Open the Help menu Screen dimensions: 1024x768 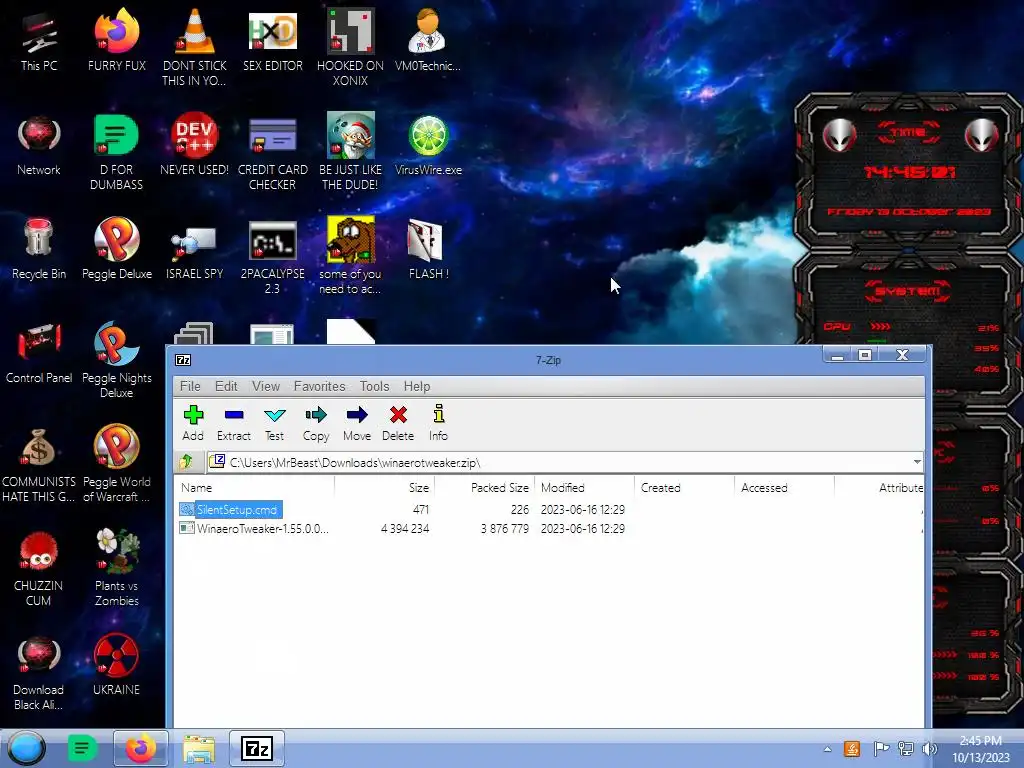(x=417, y=386)
